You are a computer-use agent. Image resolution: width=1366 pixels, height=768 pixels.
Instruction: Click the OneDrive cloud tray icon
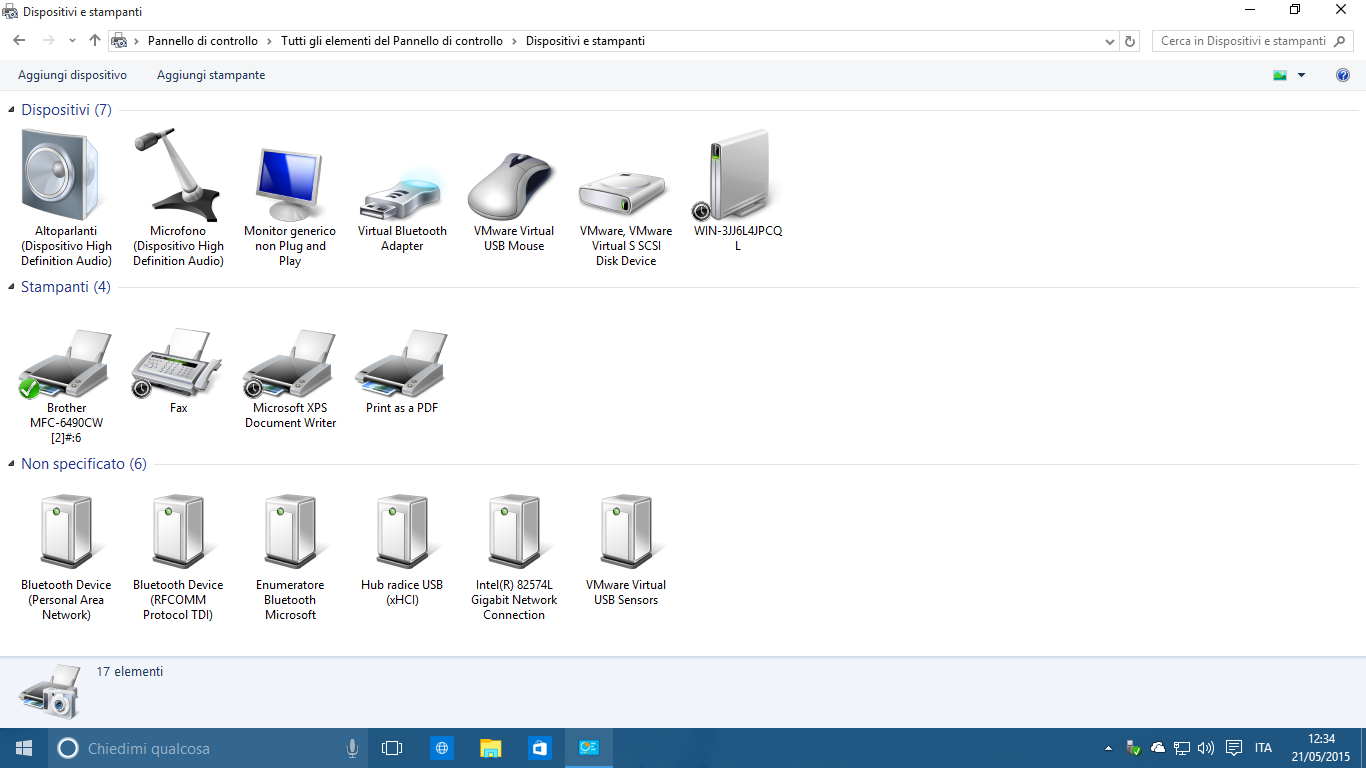1158,748
